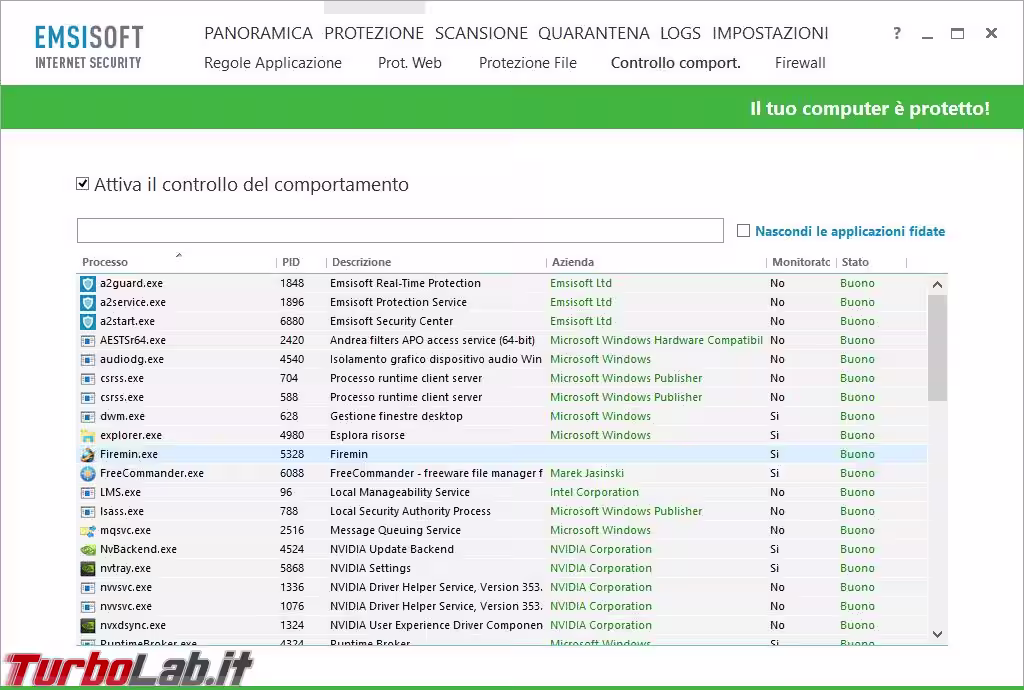Disable the behavior control checkbox
The image size is (1024, 690).
click(x=82, y=183)
